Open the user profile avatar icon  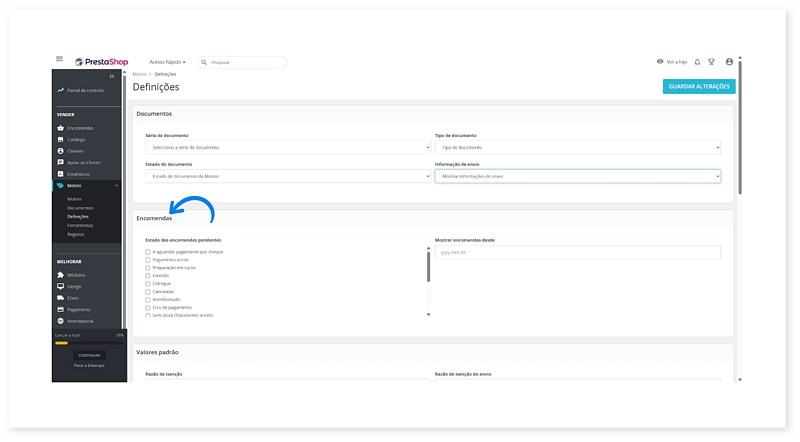click(x=729, y=62)
